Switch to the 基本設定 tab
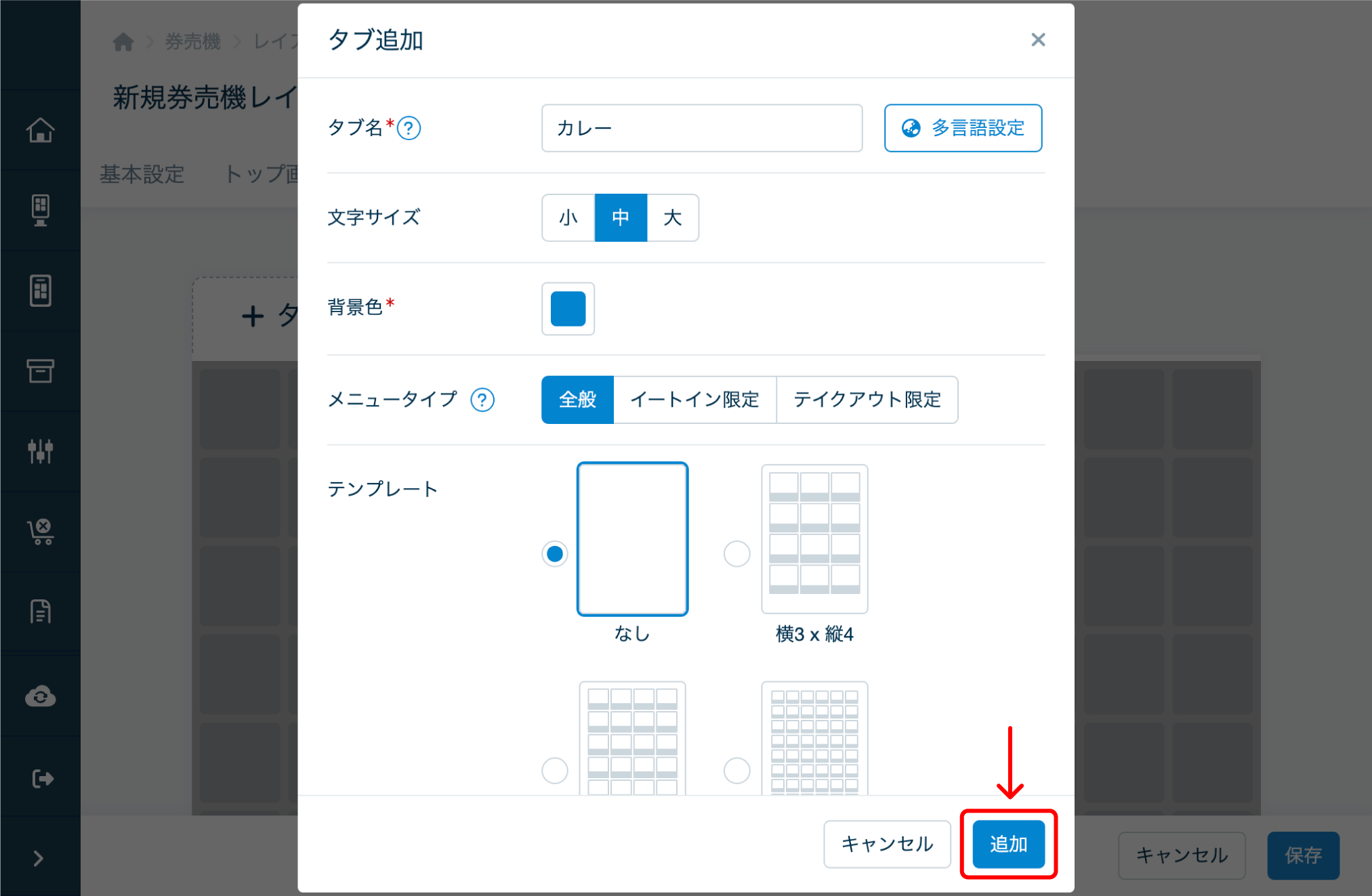Viewport: 1372px width, 896px height. [142, 174]
